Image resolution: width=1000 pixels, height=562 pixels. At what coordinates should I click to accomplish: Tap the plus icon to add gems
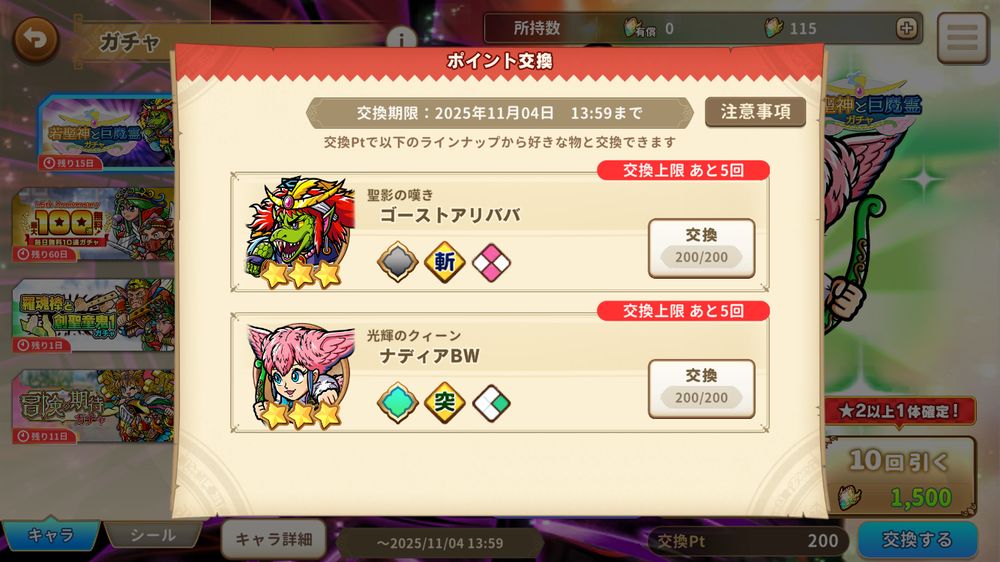coord(906,28)
